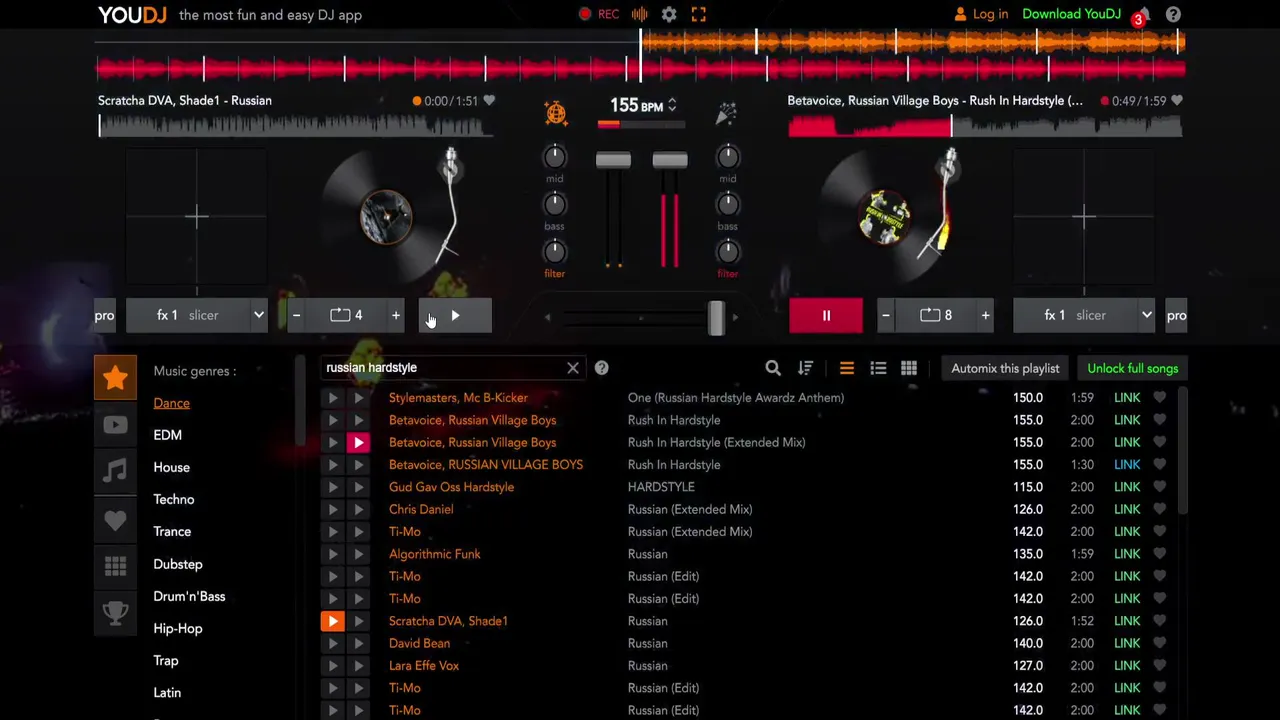This screenshot has height=720, width=1280.
Task: Toggle the right deck loop button
Action: (936, 315)
